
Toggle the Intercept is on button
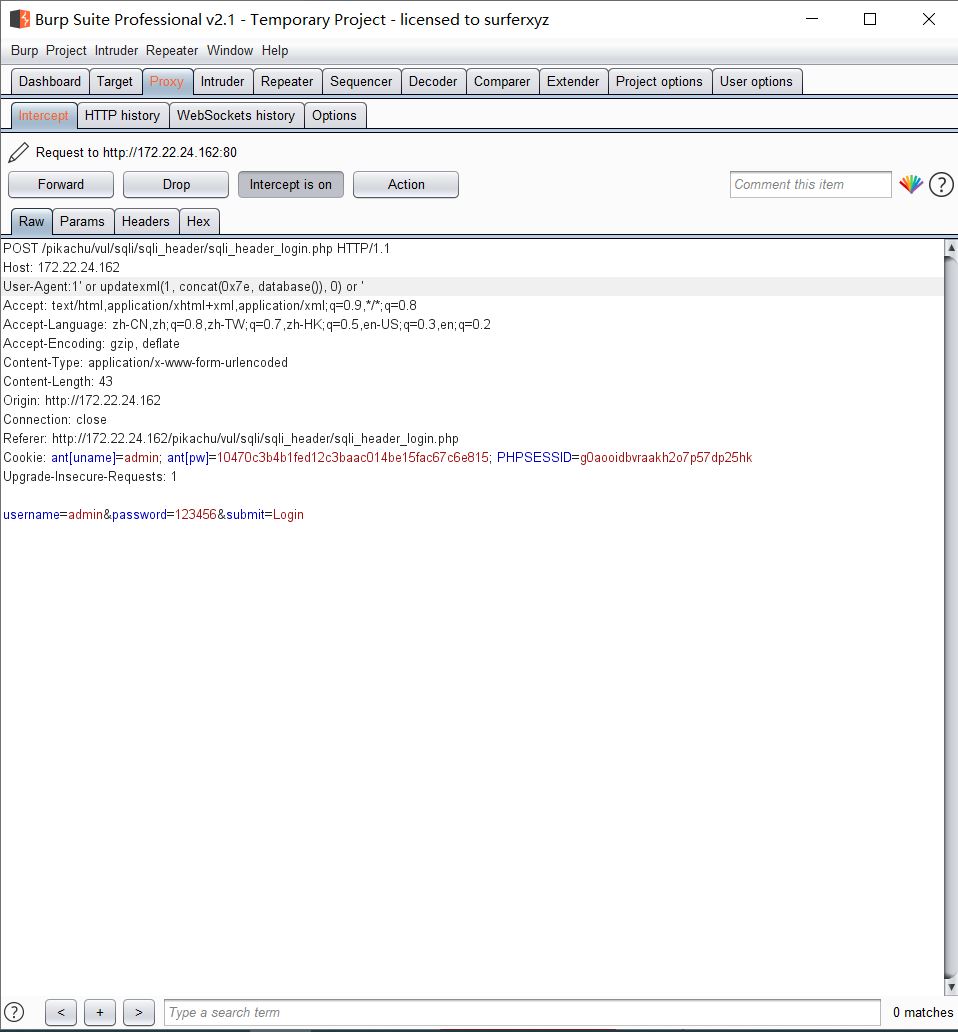coord(291,184)
